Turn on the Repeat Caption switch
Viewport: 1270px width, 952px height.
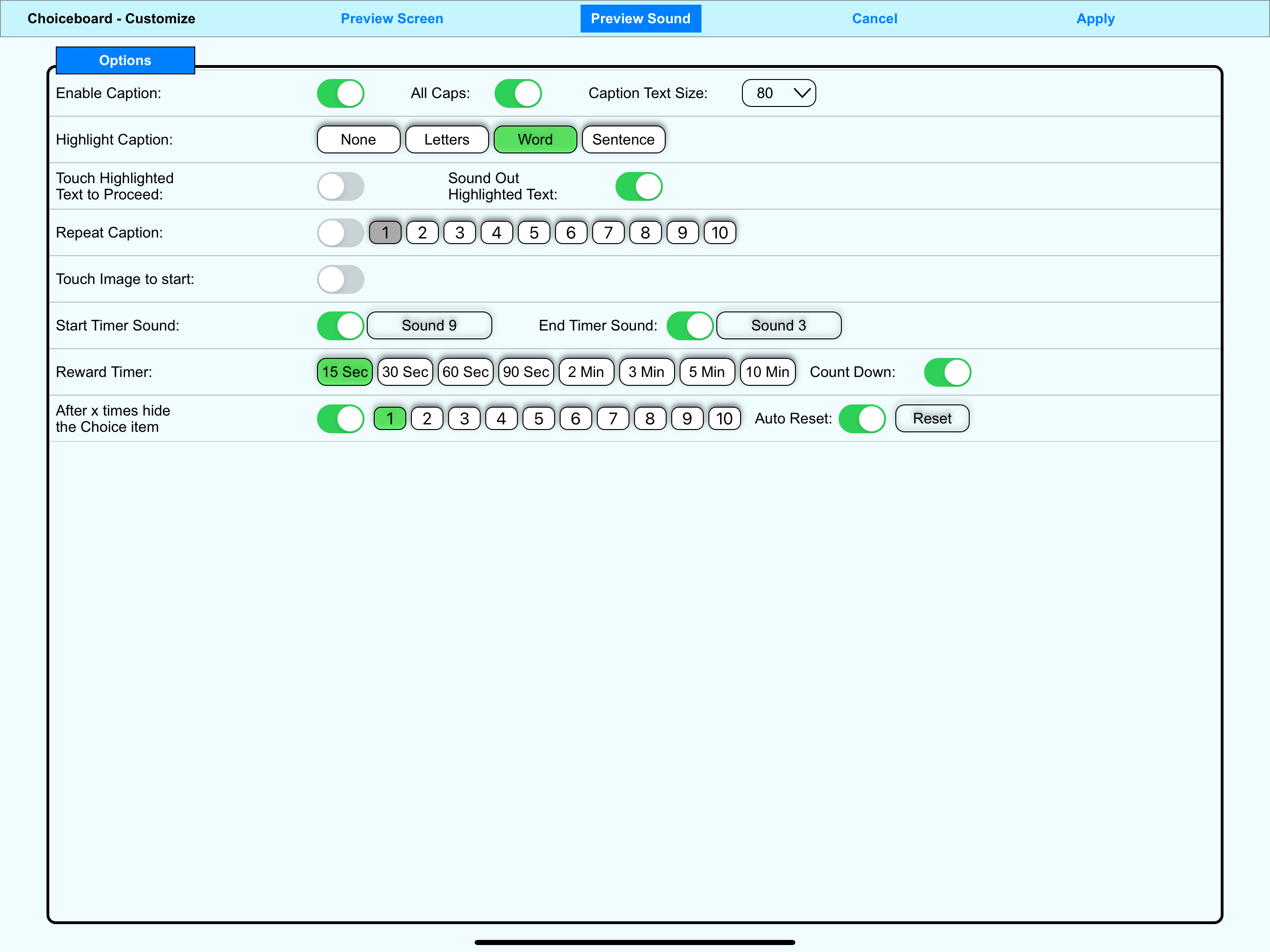[x=340, y=232]
